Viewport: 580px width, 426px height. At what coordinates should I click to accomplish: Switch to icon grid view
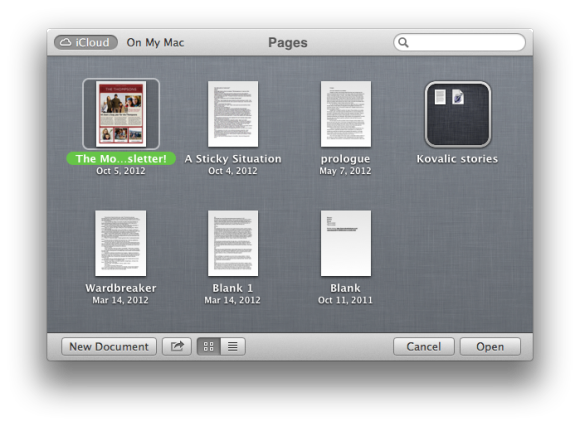pyautogui.click(x=209, y=346)
